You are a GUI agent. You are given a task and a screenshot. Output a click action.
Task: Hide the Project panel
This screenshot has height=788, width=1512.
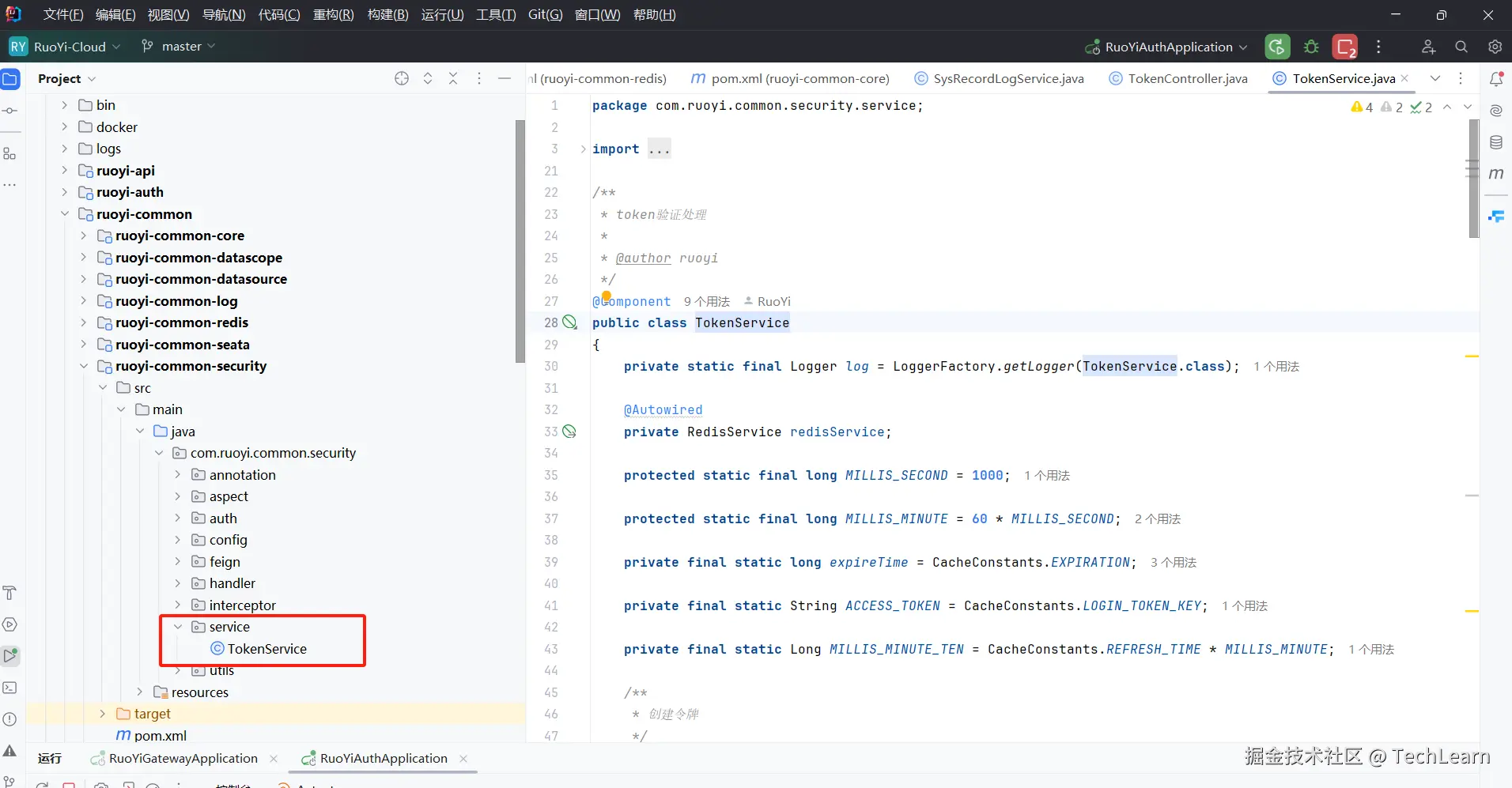[505, 78]
